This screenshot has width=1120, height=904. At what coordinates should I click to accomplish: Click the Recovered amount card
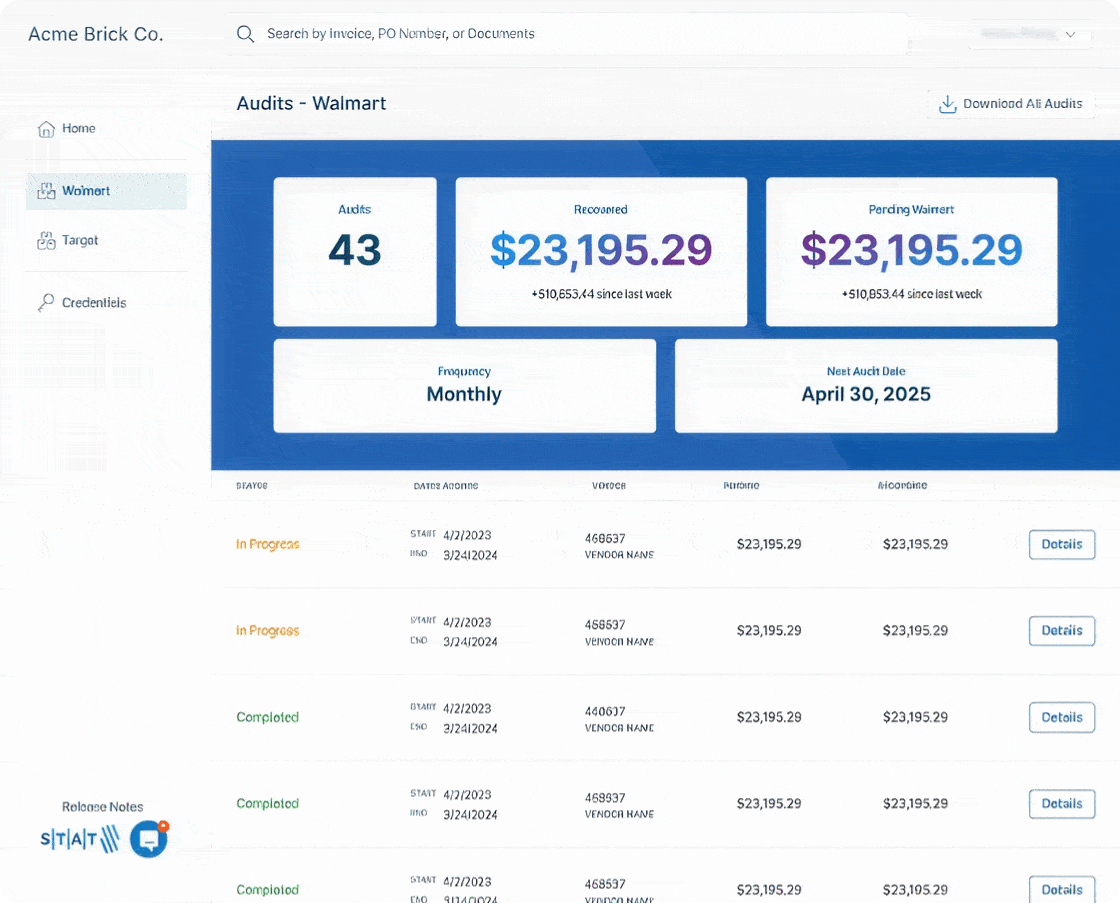point(601,252)
